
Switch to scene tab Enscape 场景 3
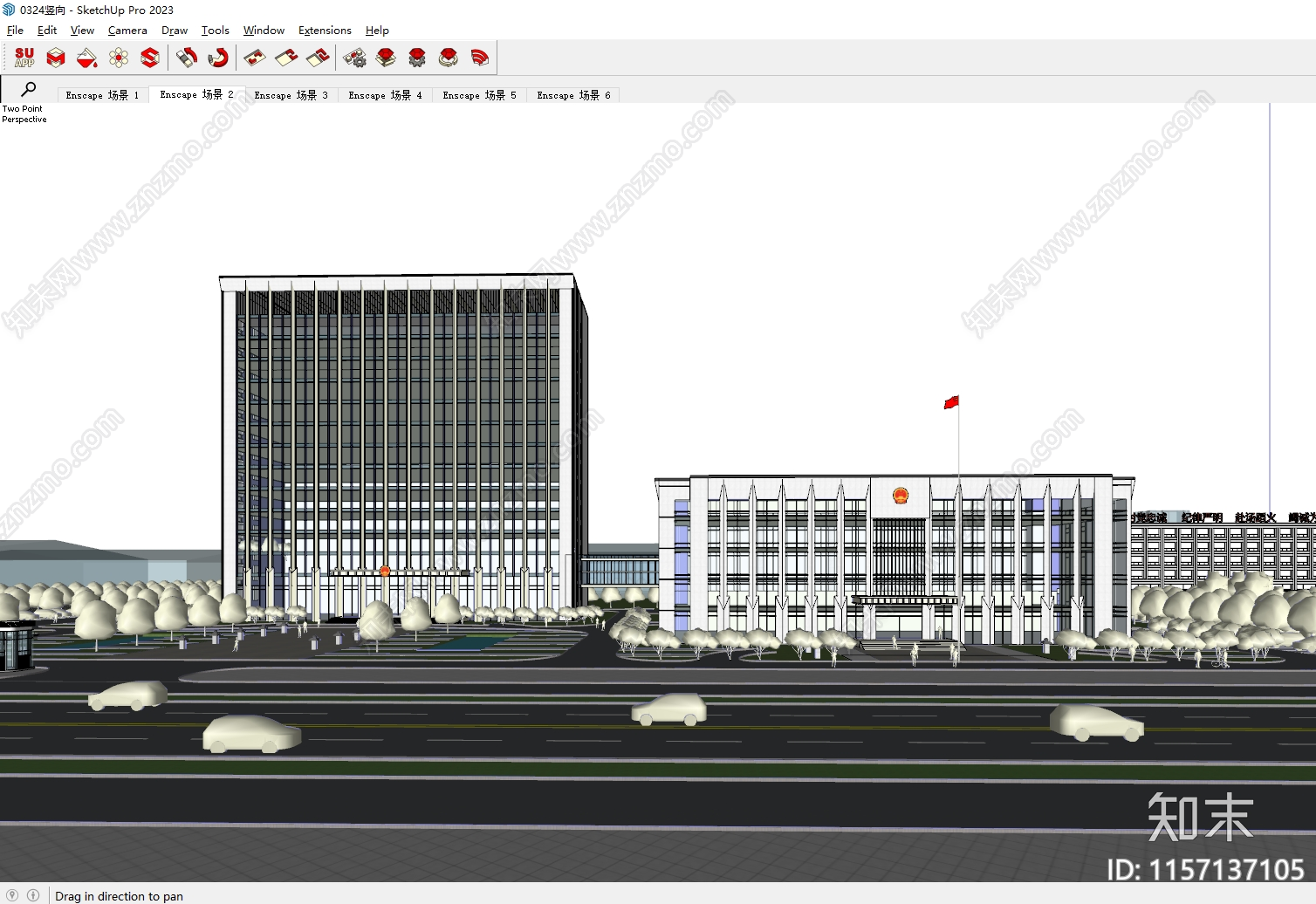[x=291, y=95]
